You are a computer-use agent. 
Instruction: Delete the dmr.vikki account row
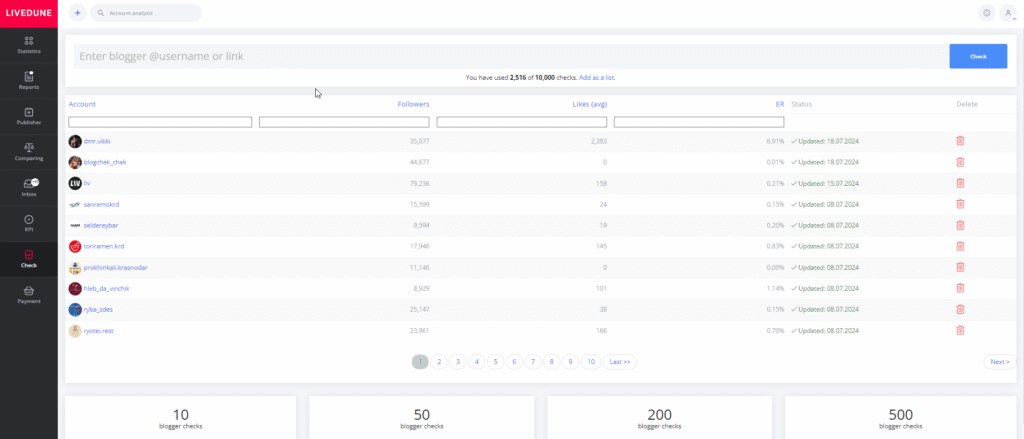click(960, 141)
